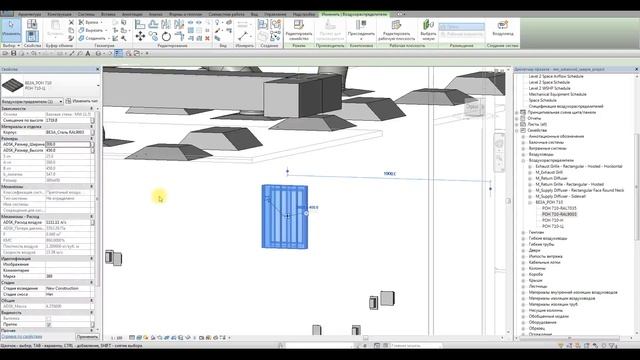The image size is (640, 360).
Task: Open the Управление ribbon tab
Action: pos(275,14)
